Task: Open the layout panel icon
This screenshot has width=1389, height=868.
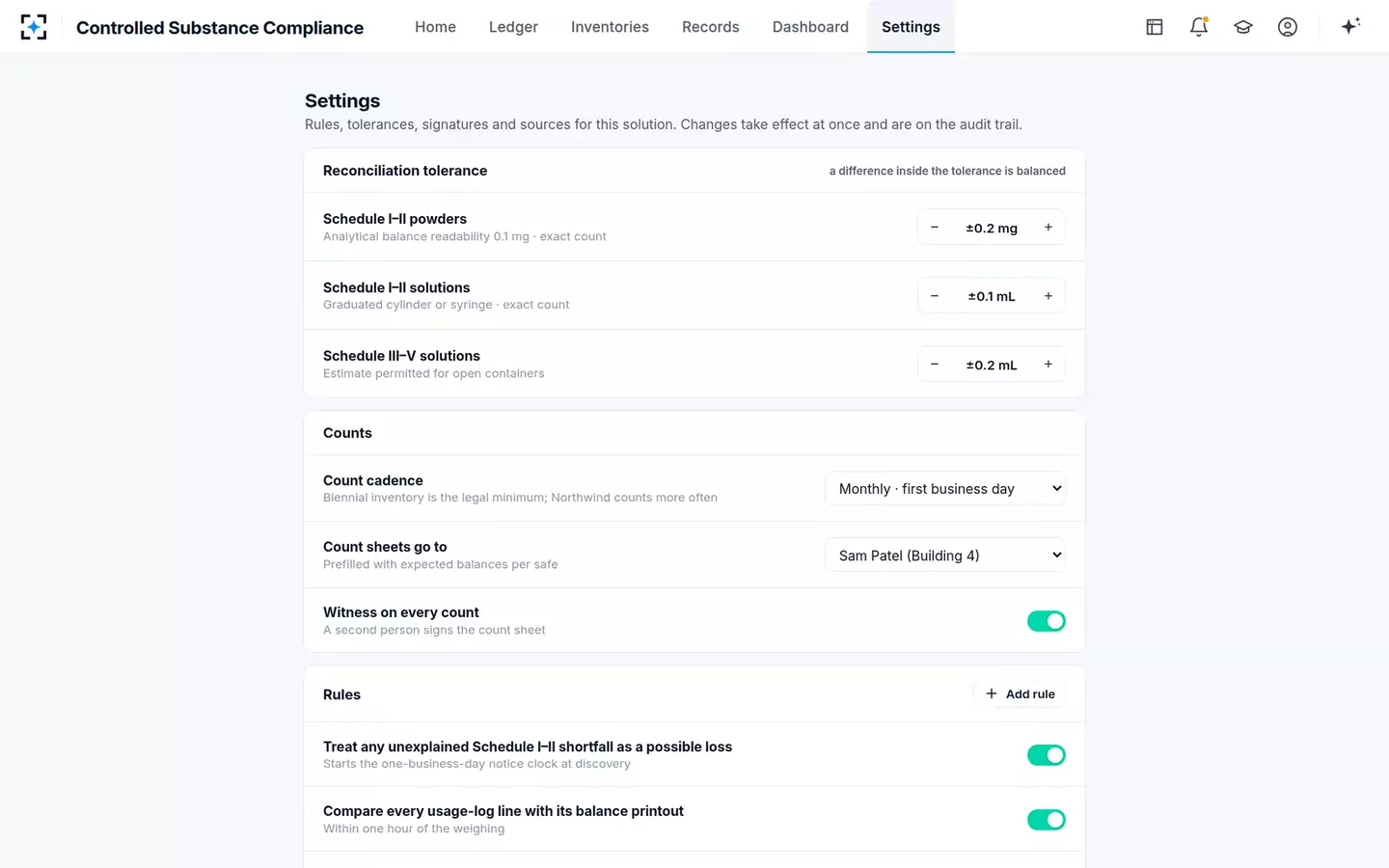Action: tap(1155, 27)
